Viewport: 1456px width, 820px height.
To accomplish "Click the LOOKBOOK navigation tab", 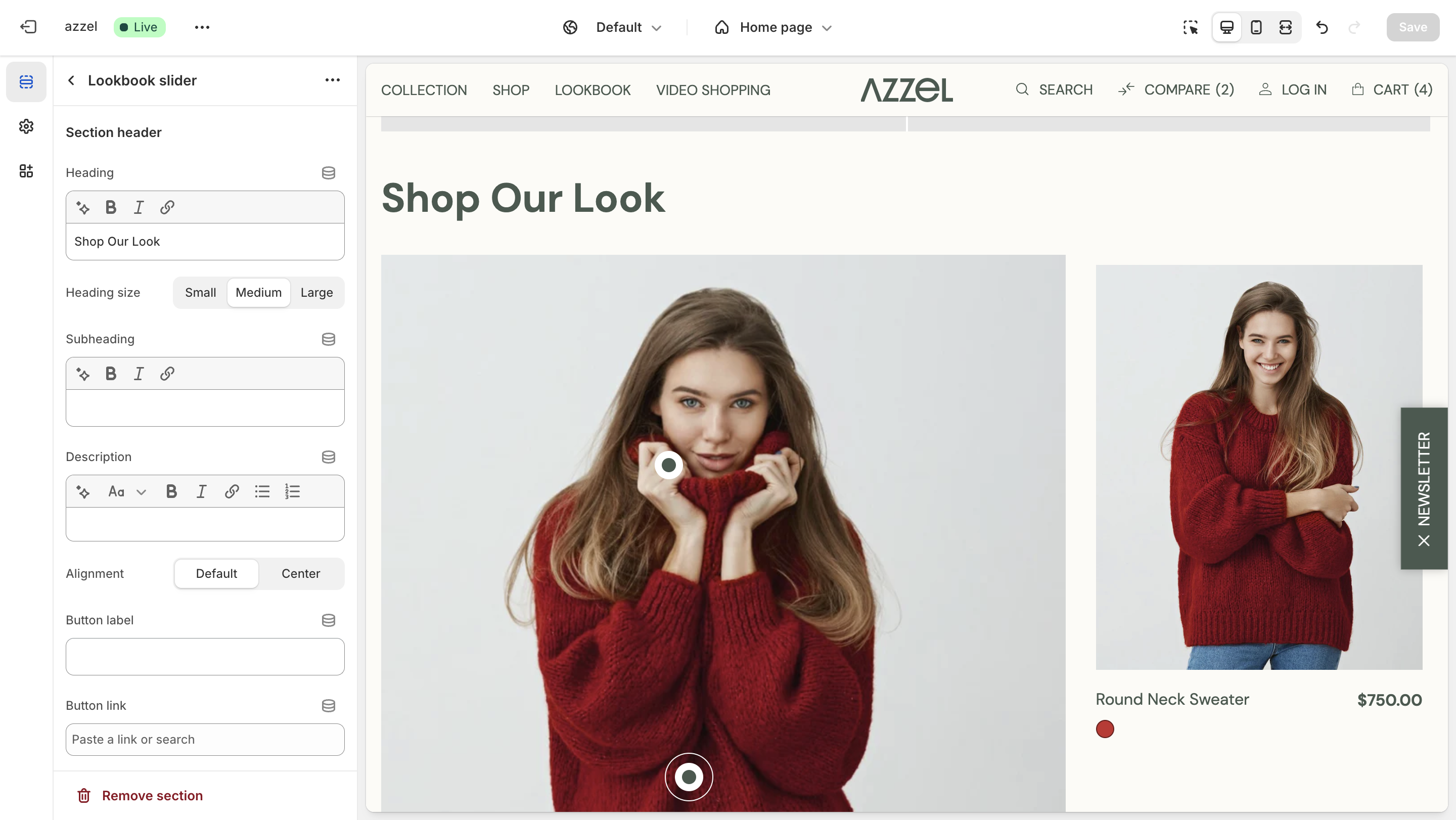I will 593,90.
